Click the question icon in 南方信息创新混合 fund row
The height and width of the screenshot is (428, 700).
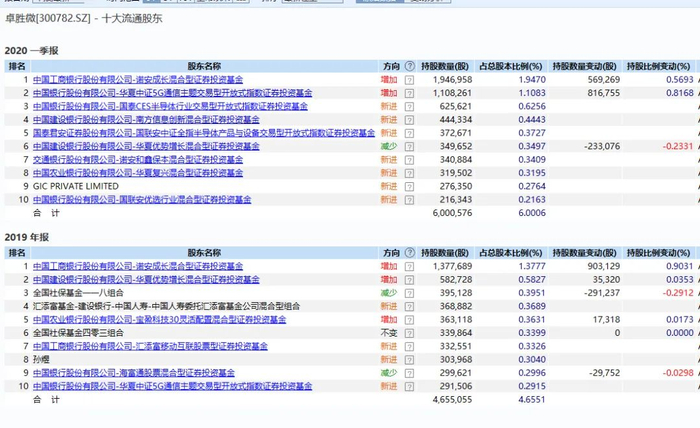[x=410, y=119]
